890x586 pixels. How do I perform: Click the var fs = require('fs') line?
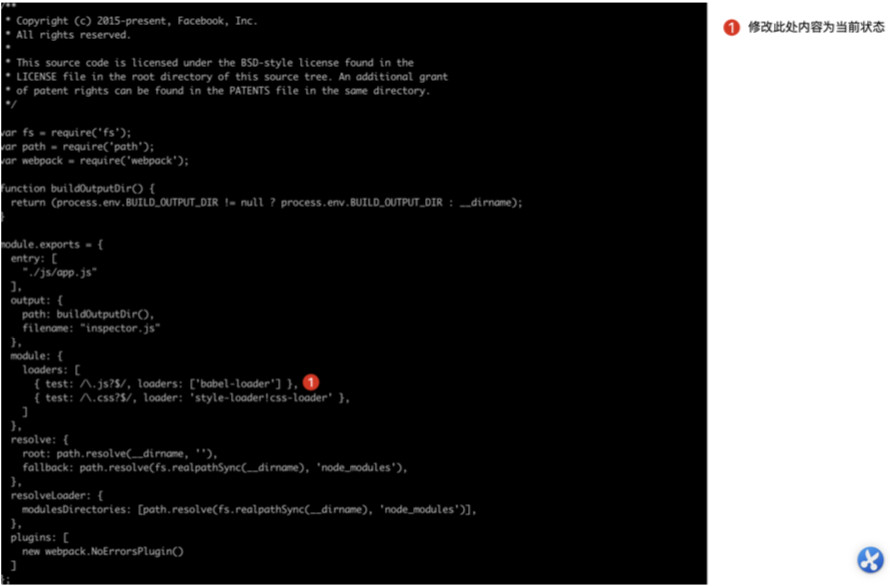click(66, 133)
